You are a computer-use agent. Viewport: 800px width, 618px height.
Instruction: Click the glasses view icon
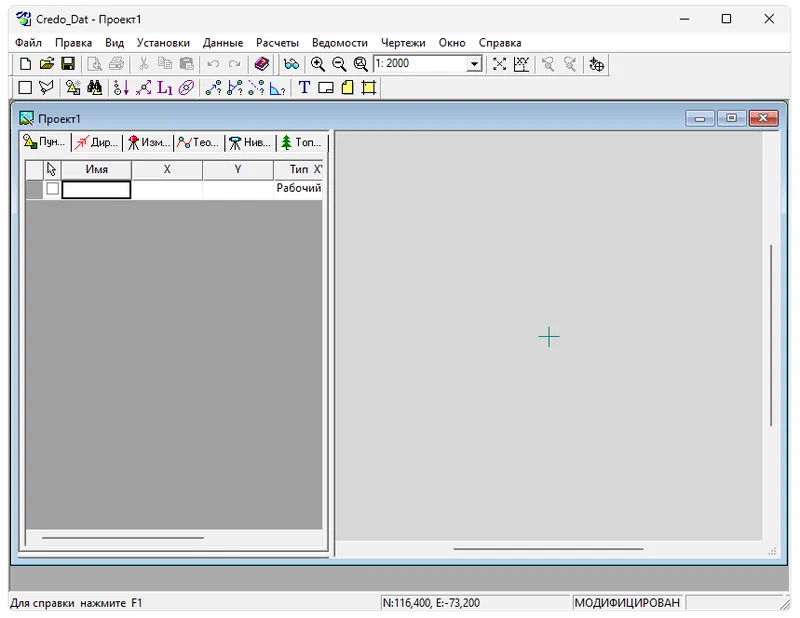click(291, 64)
